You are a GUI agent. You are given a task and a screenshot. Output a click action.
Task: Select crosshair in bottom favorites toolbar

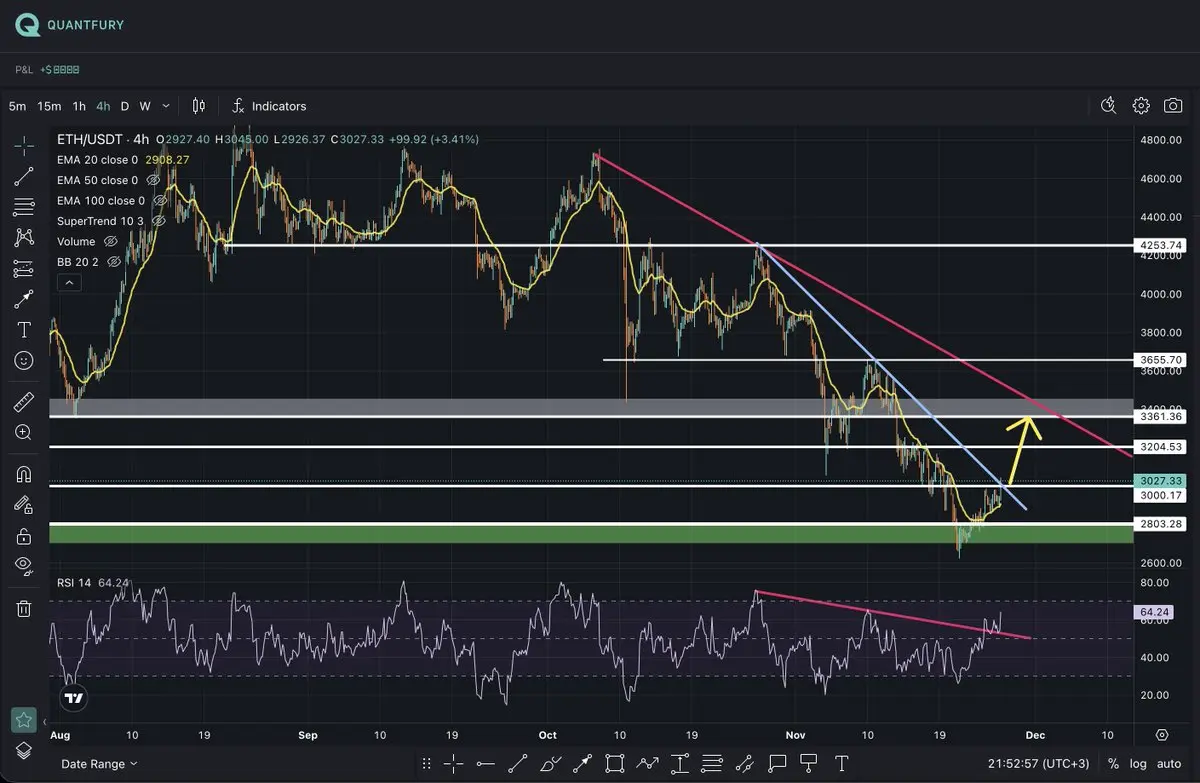[x=454, y=763]
